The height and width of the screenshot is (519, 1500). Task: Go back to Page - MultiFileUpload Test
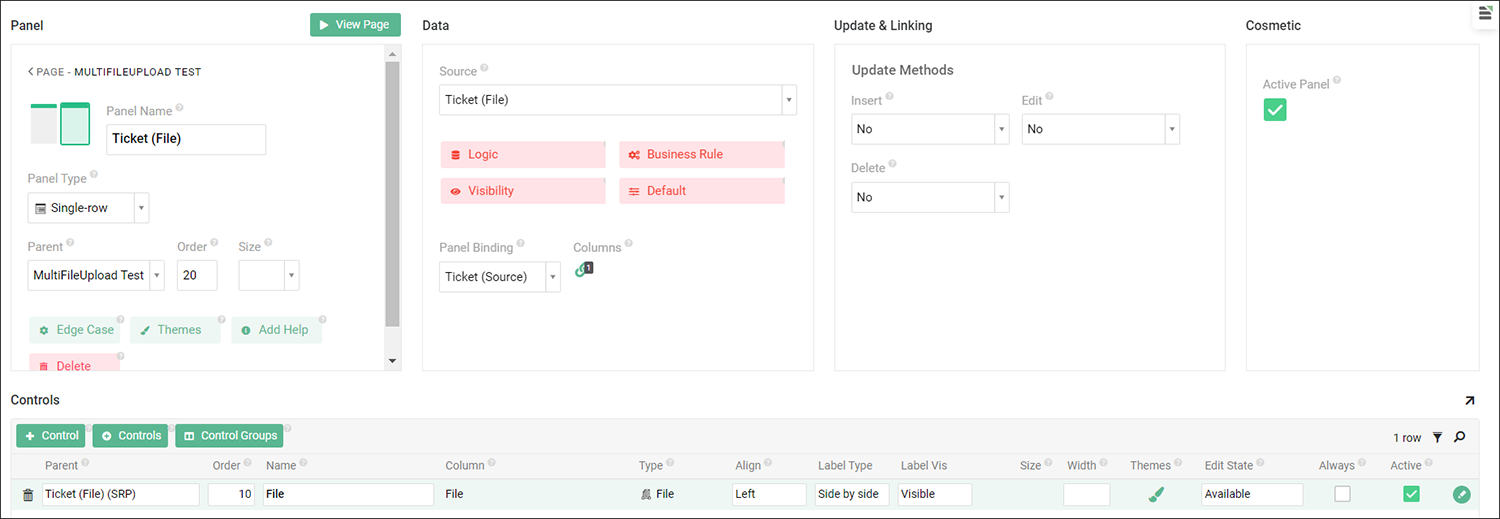pyautogui.click(x=115, y=72)
